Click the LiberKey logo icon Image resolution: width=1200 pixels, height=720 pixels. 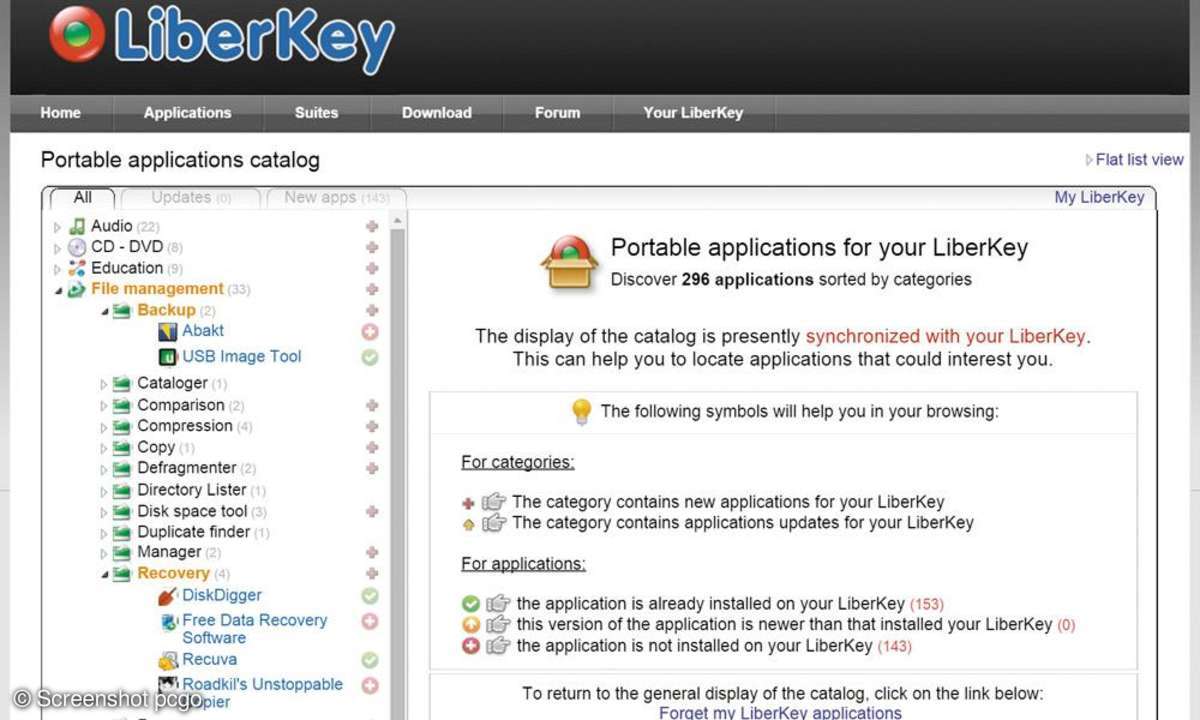(77, 34)
